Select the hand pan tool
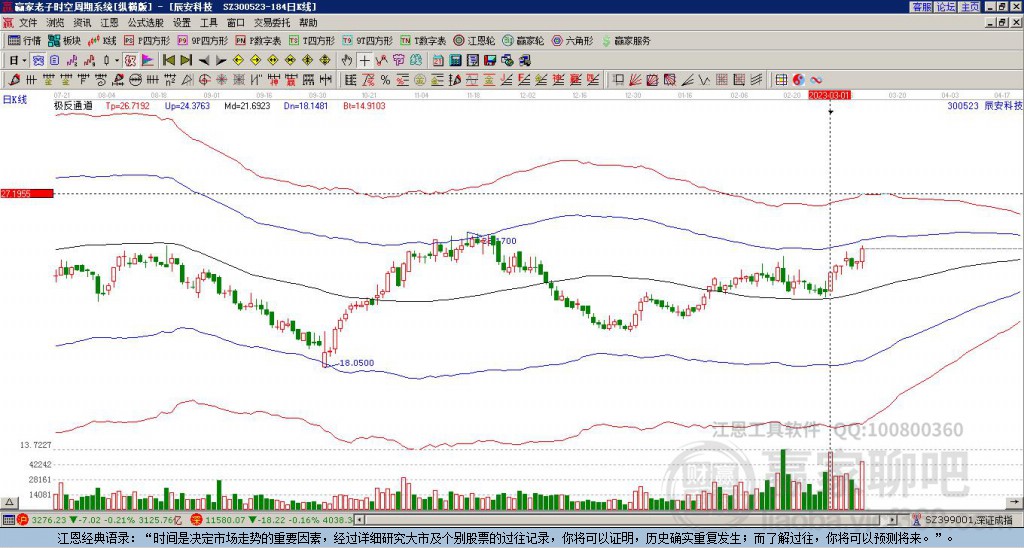 (x=346, y=61)
